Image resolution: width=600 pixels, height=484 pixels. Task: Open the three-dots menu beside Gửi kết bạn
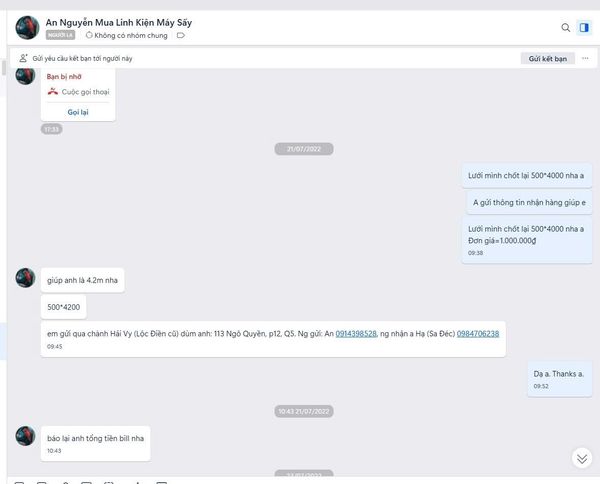(585, 58)
